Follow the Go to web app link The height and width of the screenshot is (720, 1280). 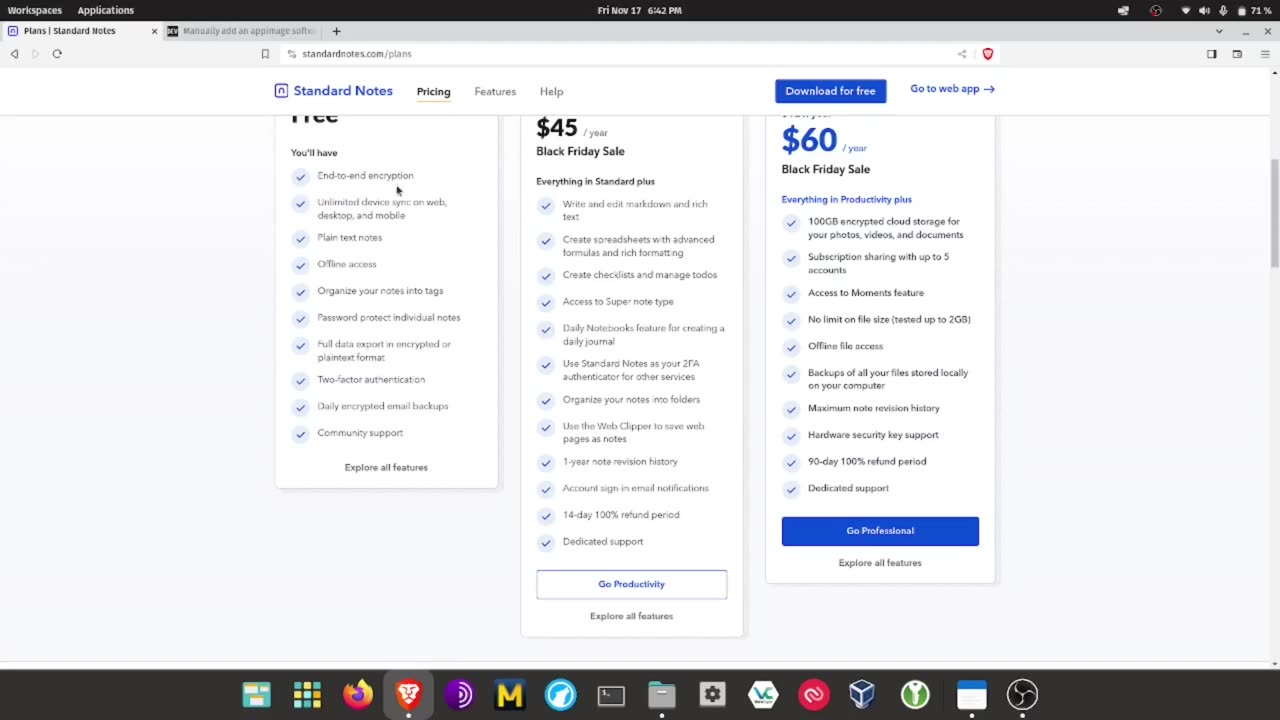[x=952, y=89]
